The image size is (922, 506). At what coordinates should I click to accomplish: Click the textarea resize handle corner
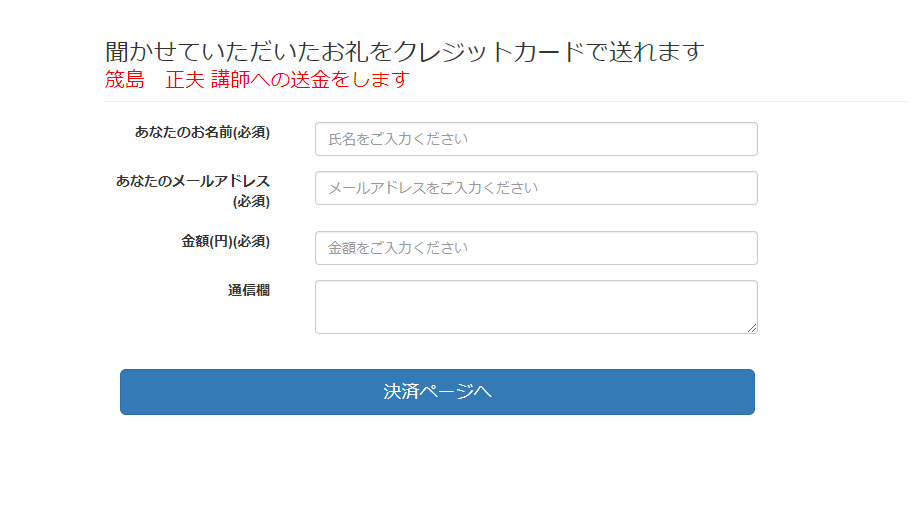coord(751,327)
